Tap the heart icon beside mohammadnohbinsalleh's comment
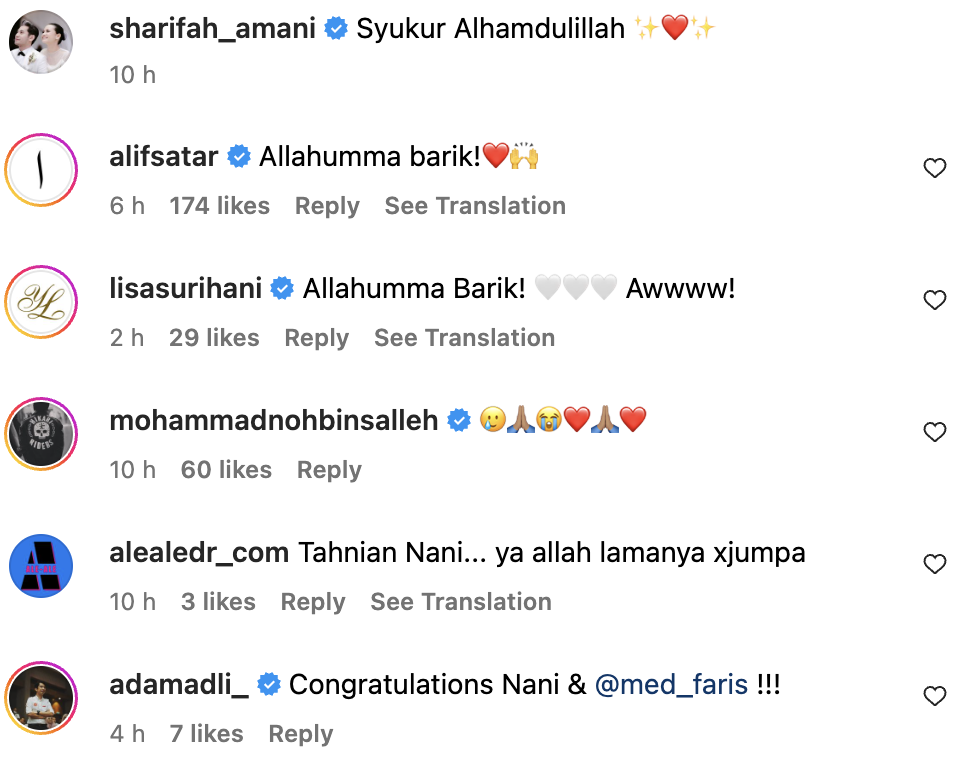966x774 pixels. point(935,432)
